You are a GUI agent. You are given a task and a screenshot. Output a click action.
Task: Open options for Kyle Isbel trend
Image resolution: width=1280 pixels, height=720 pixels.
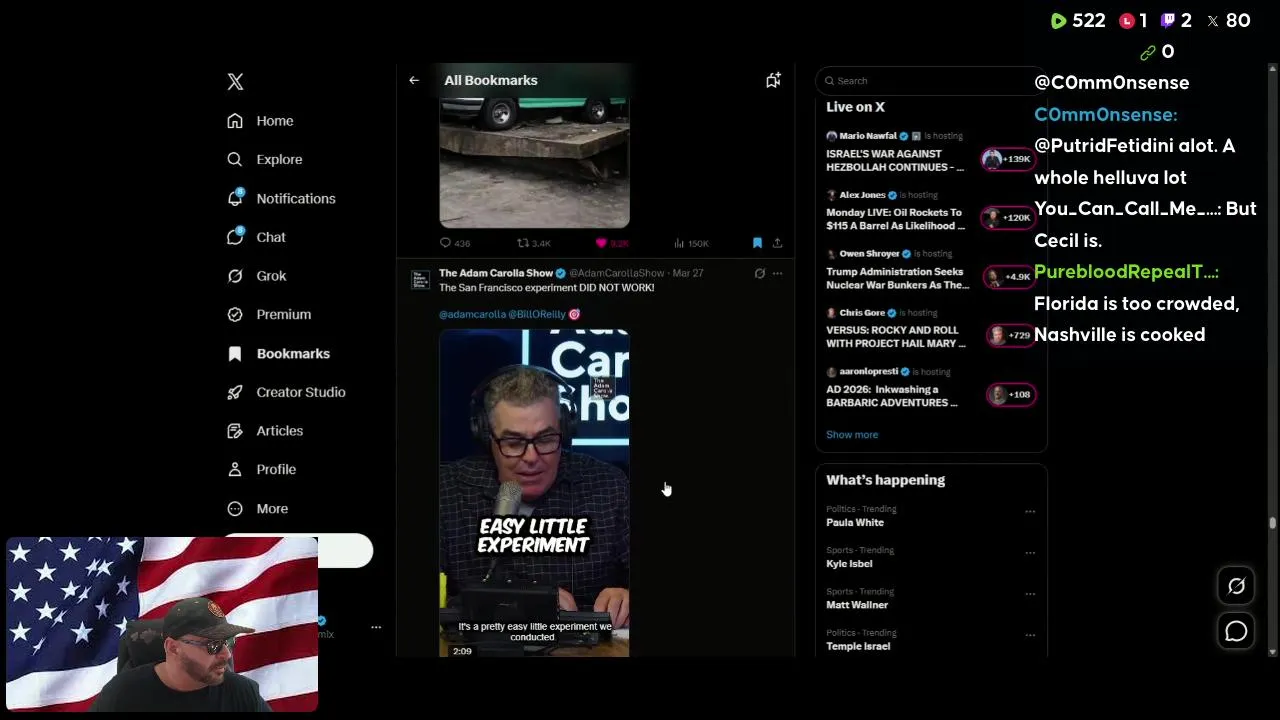point(1029,552)
